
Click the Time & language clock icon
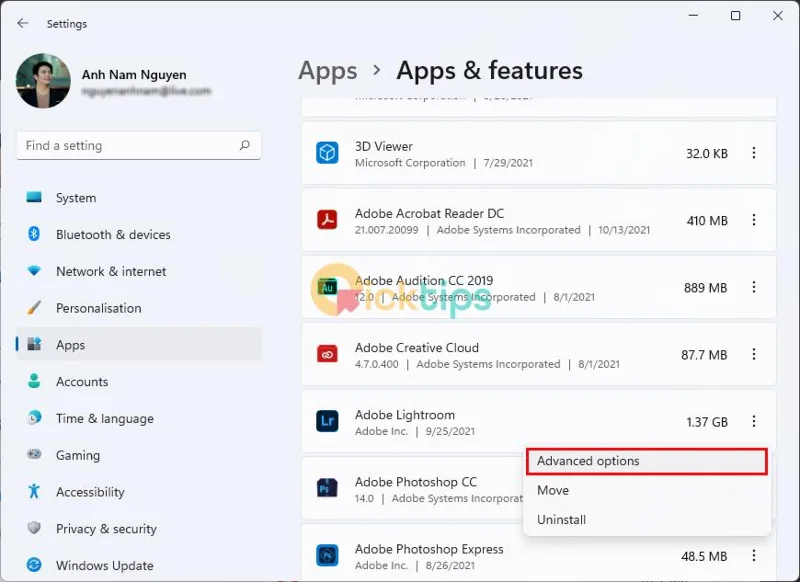(34, 418)
